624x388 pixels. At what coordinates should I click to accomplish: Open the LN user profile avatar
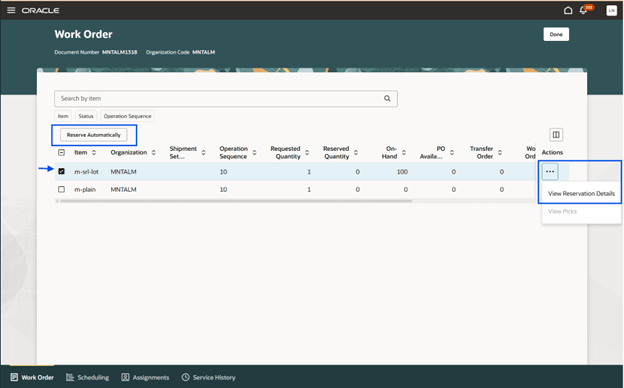point(611,10)
